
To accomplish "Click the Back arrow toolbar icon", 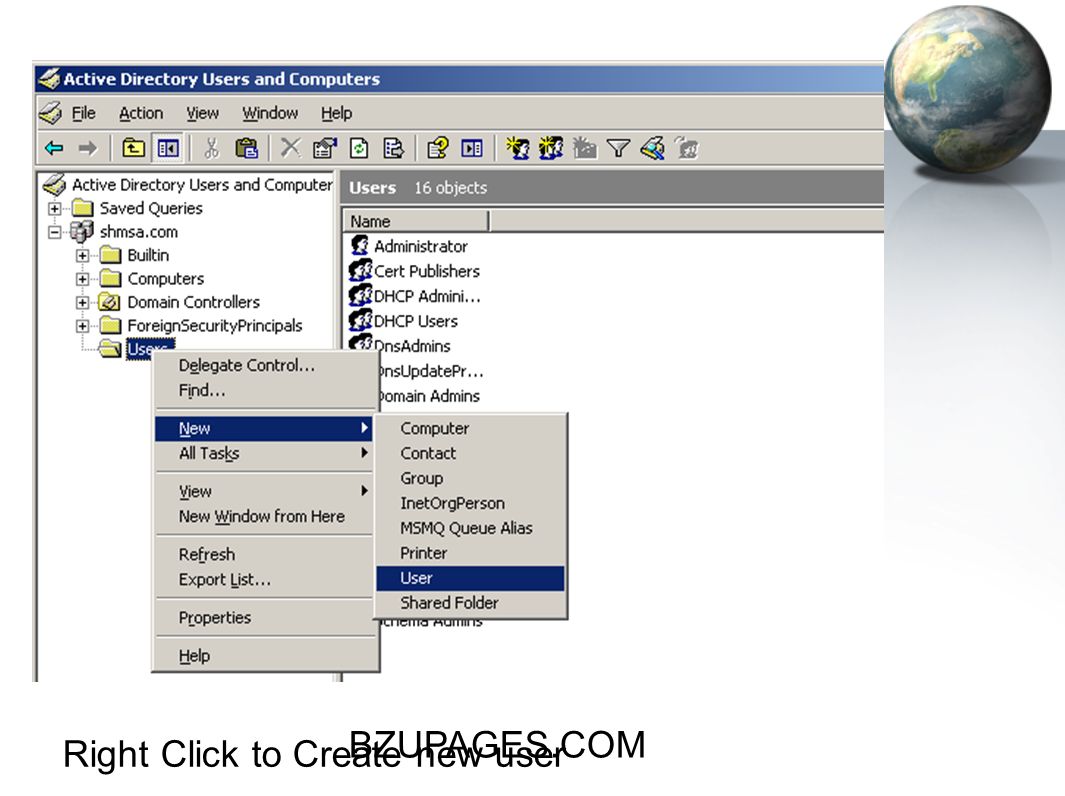I will click(54, 148).
